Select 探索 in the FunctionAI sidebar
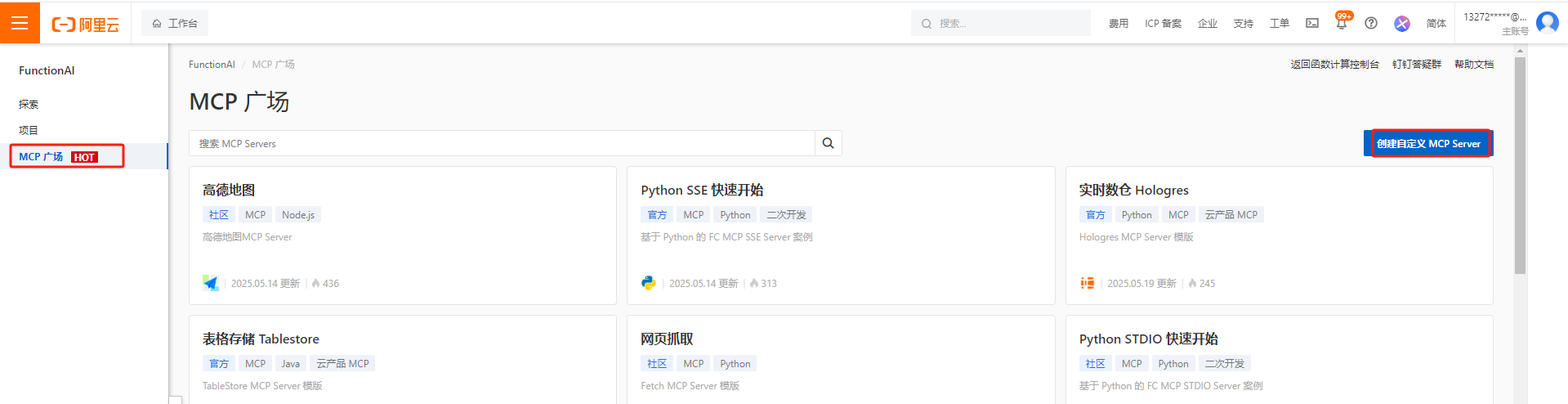1568x404 pixels. (x=29, y=104)
